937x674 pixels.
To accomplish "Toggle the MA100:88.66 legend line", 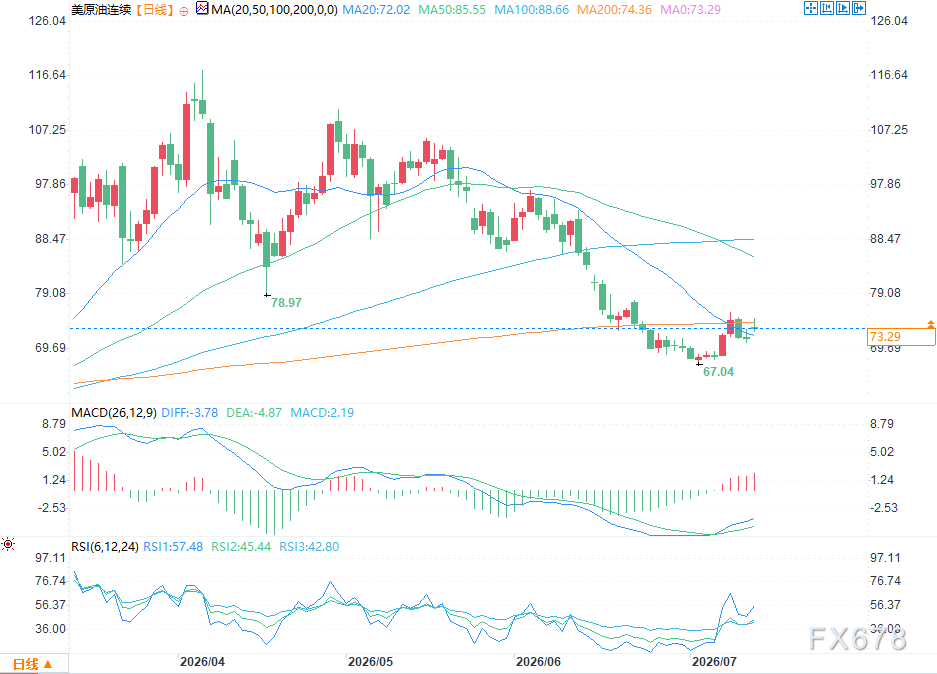I will click(531, 10).
